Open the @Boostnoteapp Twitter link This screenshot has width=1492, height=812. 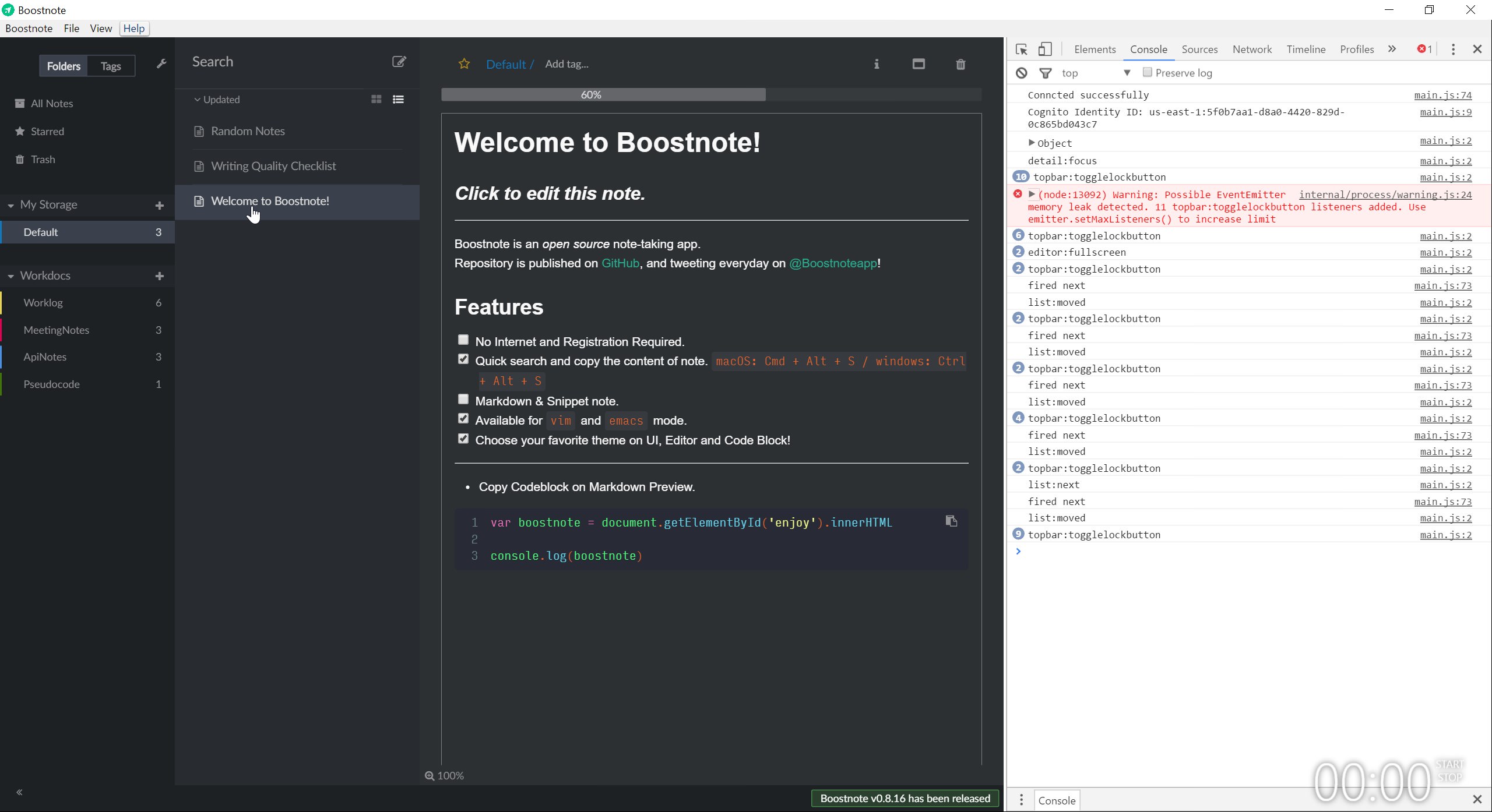click(833, 263)
